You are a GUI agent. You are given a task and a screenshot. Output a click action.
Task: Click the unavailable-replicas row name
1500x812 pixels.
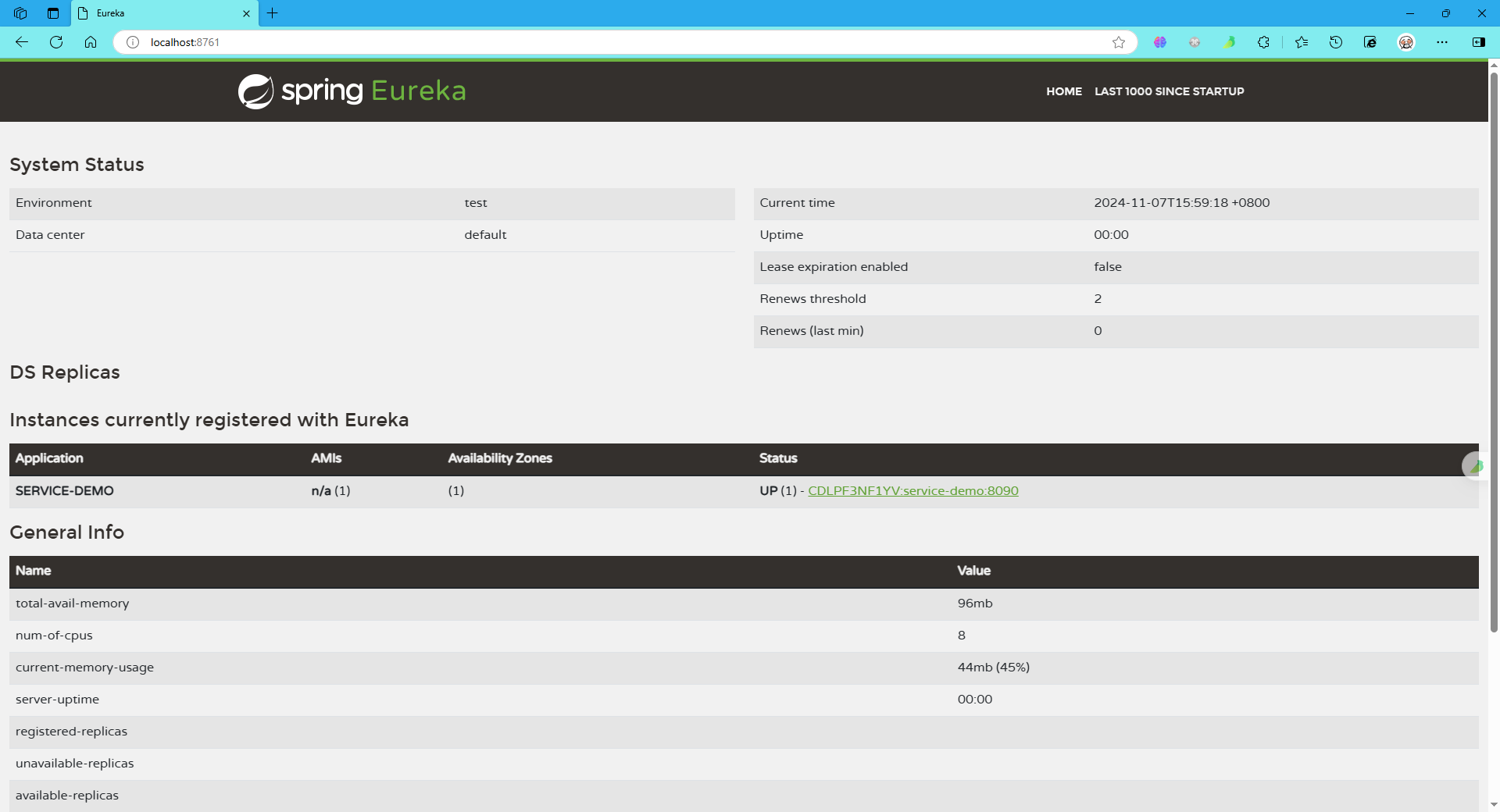coord(75,763)
